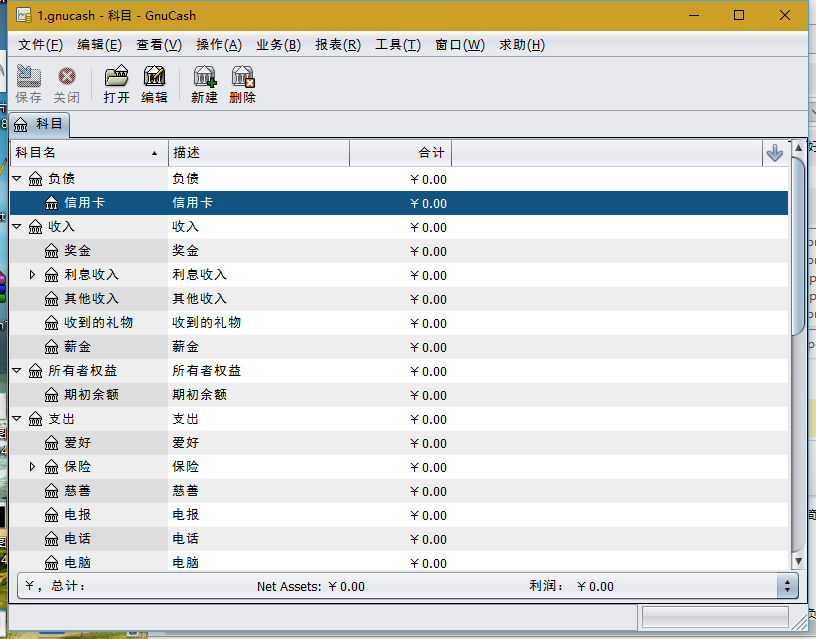The height and width of the screenshot is (639, 816).
Task: Click the account icon beside 薪金
Action: (x=52, y=347)
